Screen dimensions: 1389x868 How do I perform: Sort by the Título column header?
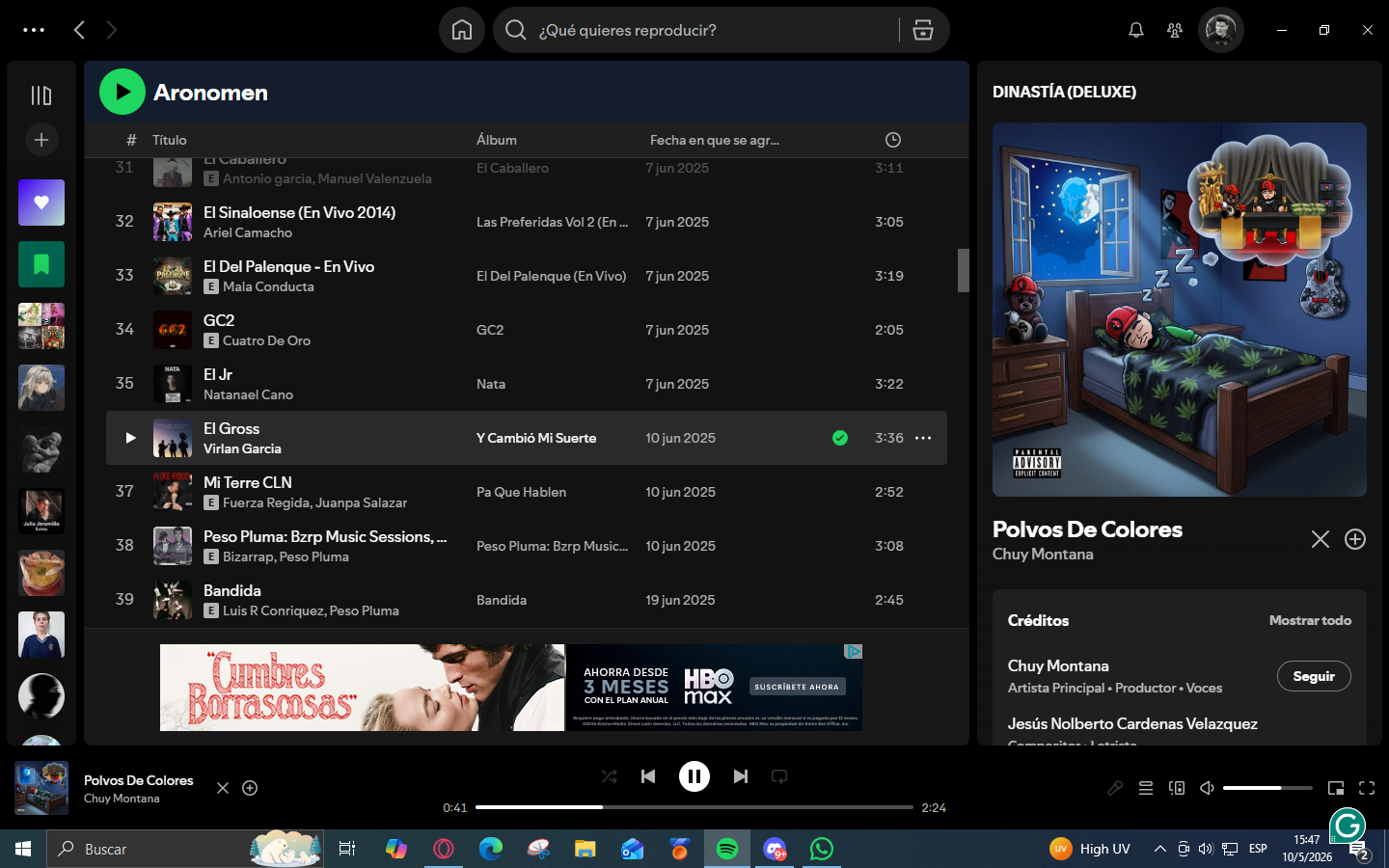170,140
